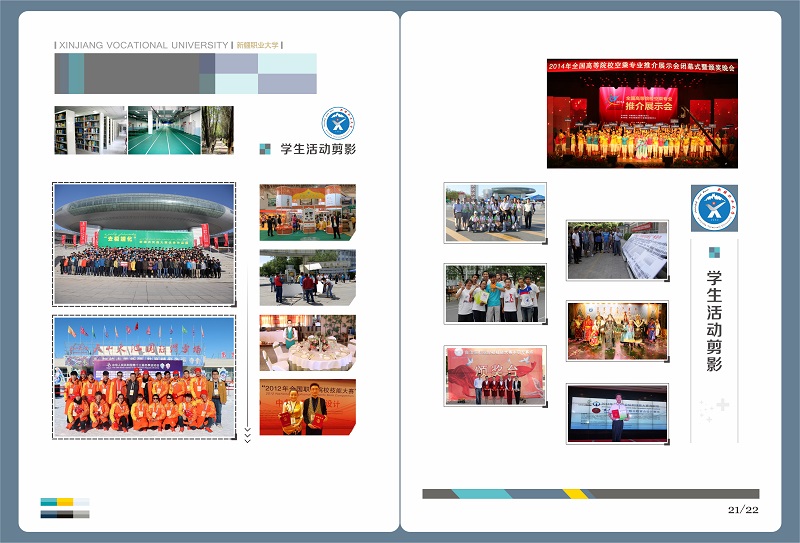Image resolution: width=800 pixels, height=543 pixels.
Task: Click the 21/22 page number
Action: 743,510
